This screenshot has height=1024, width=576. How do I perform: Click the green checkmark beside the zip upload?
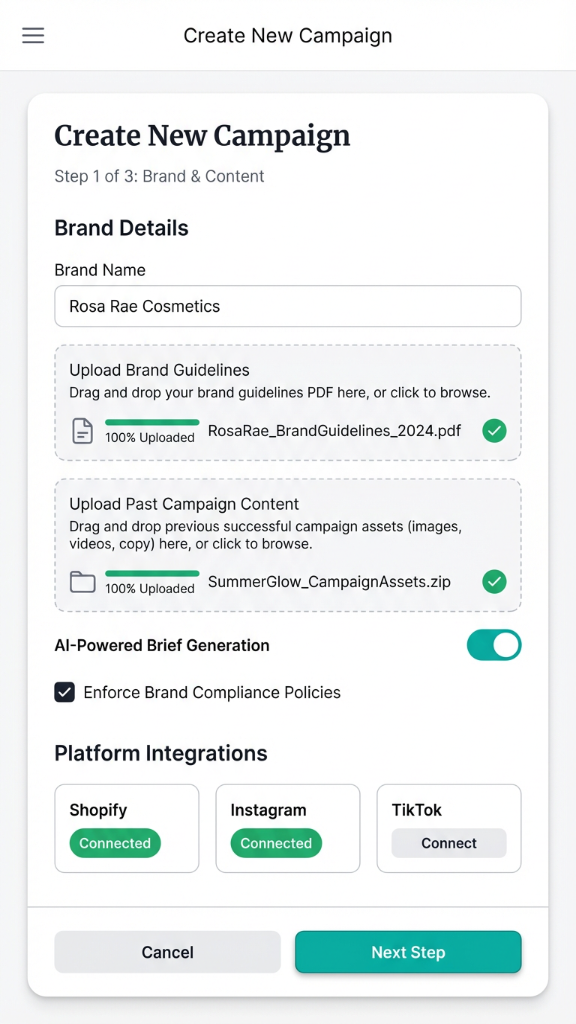point(494,581)
